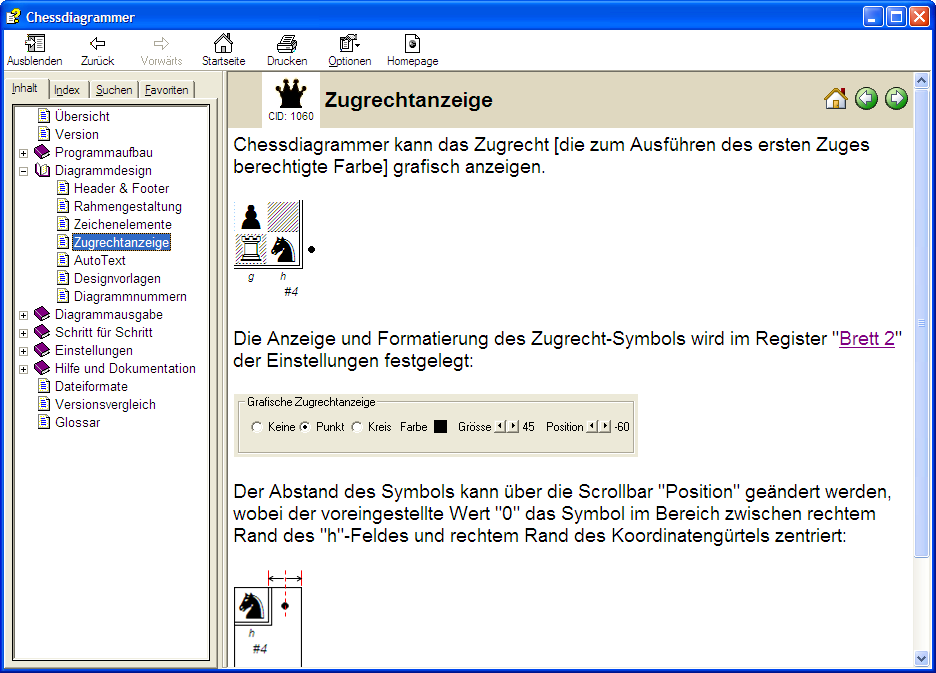Click the black queen icon above CID 1060
This screenshot has width=936, height=673.
(x=291, y=93)
